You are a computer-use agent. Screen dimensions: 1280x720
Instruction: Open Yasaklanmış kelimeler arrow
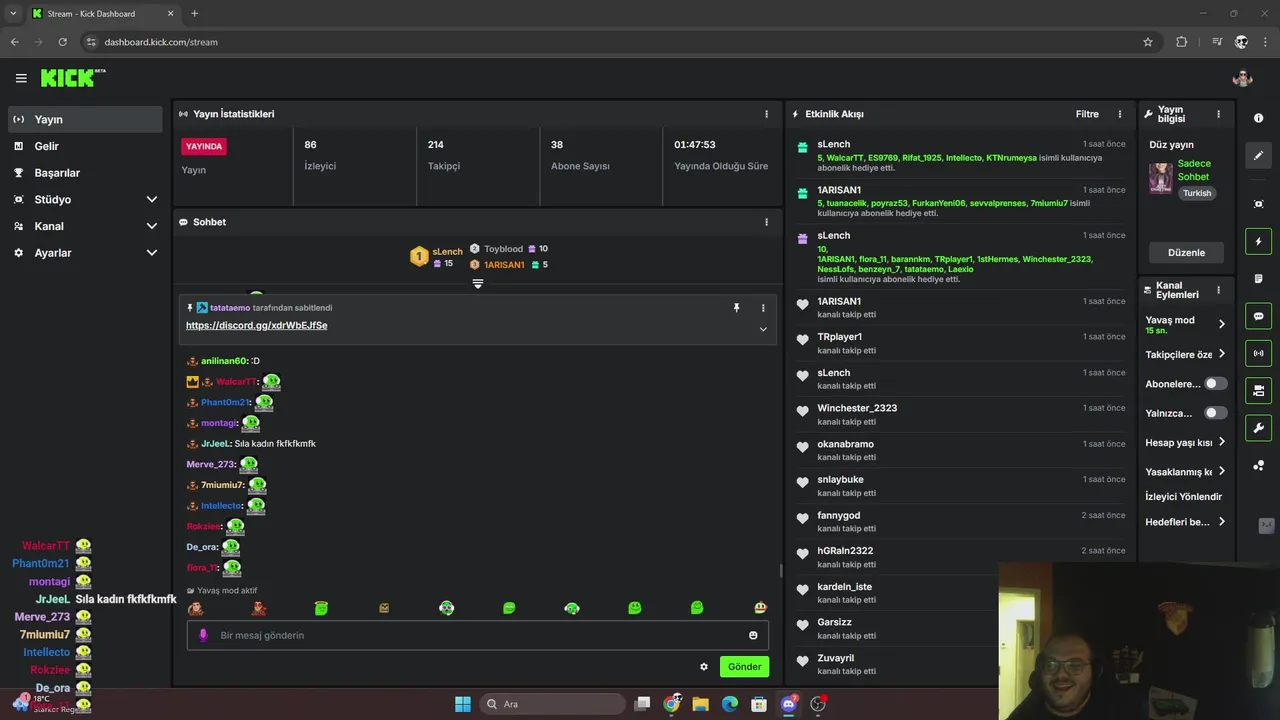click(1221, 471)
